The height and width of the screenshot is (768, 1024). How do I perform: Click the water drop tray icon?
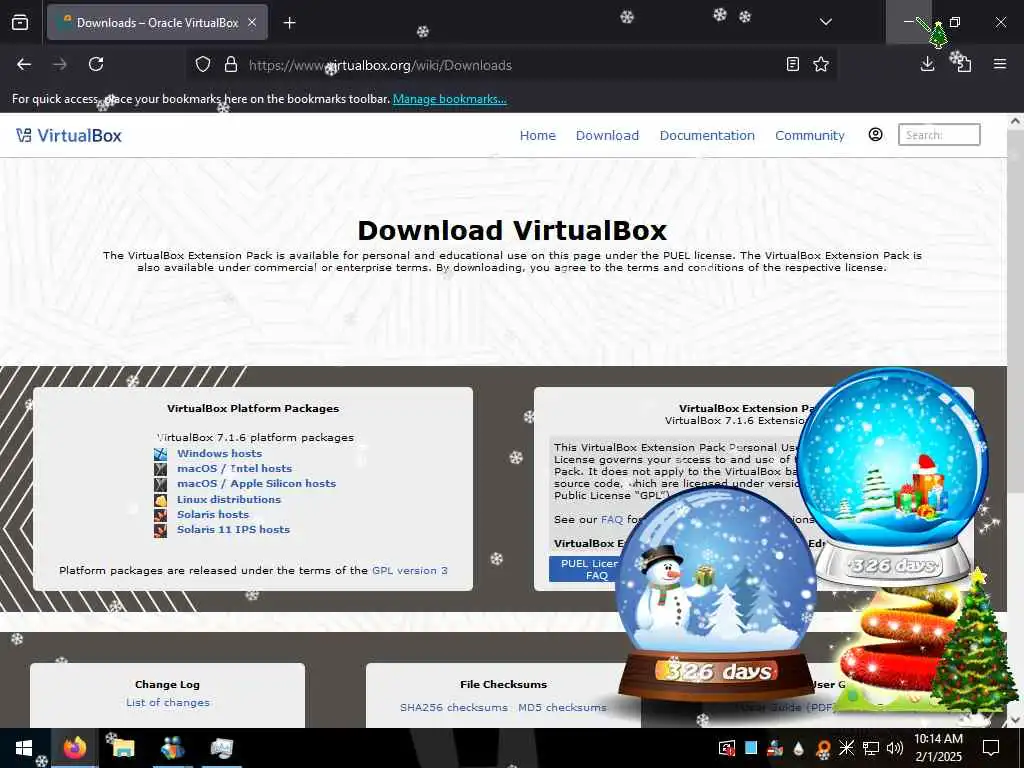click(x=798, y=748)
